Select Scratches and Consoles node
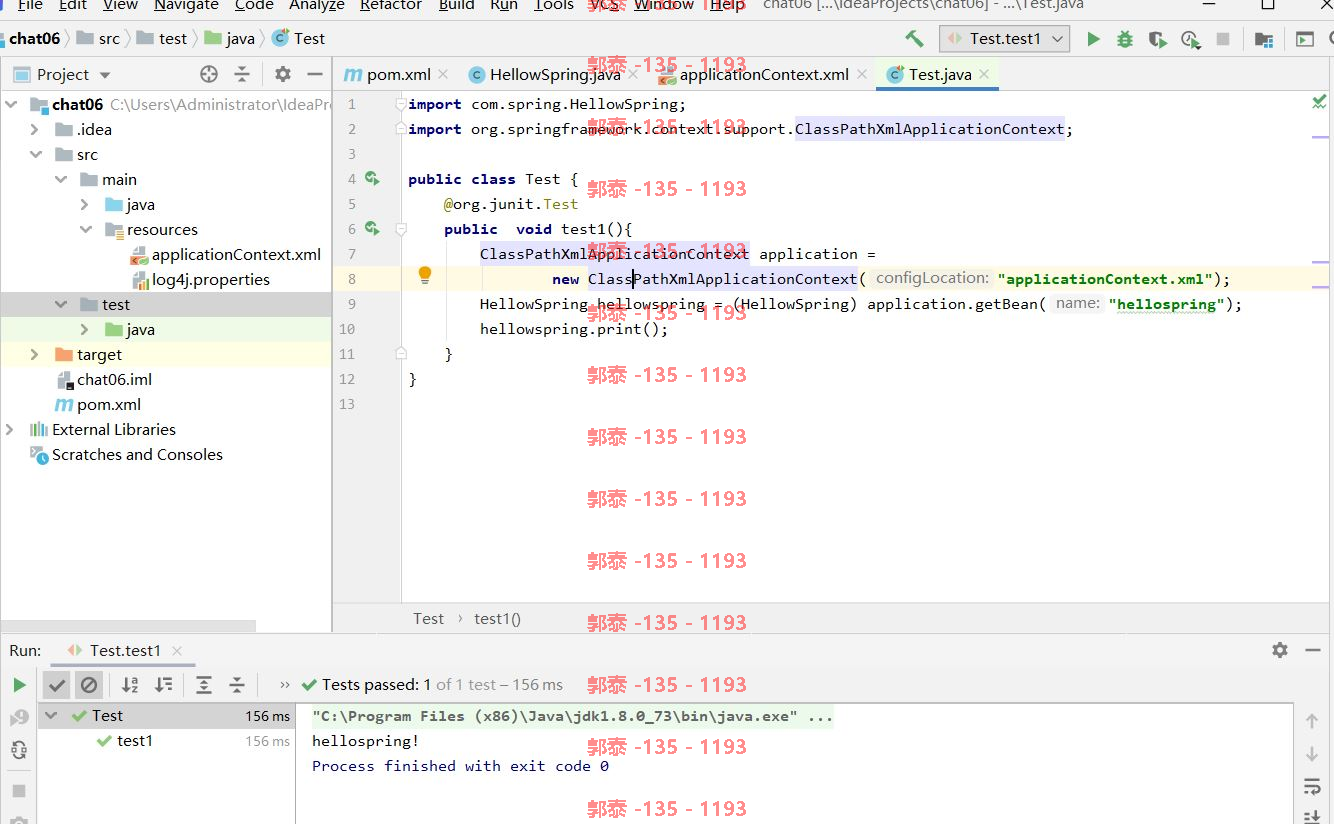The width and height of the screenshot is (1334, 824). [x=137, y=454]
